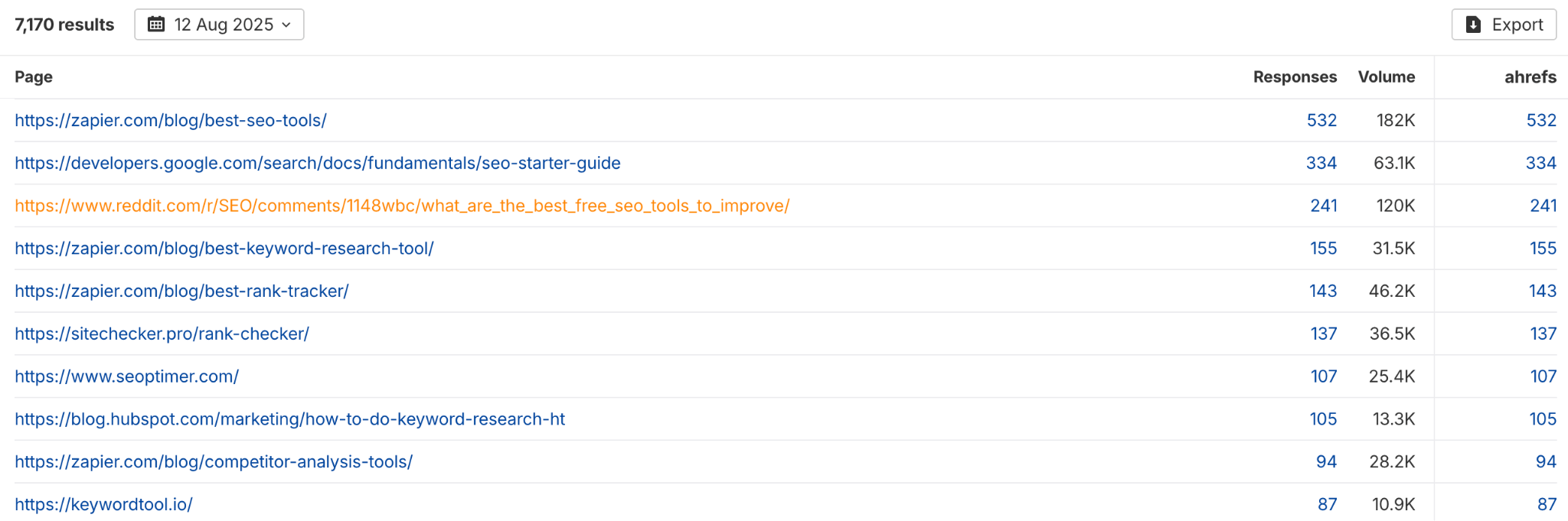Click the calendar icon in the date selector
The height and width of the screenshot is (521, 1568).
point(157,24)
